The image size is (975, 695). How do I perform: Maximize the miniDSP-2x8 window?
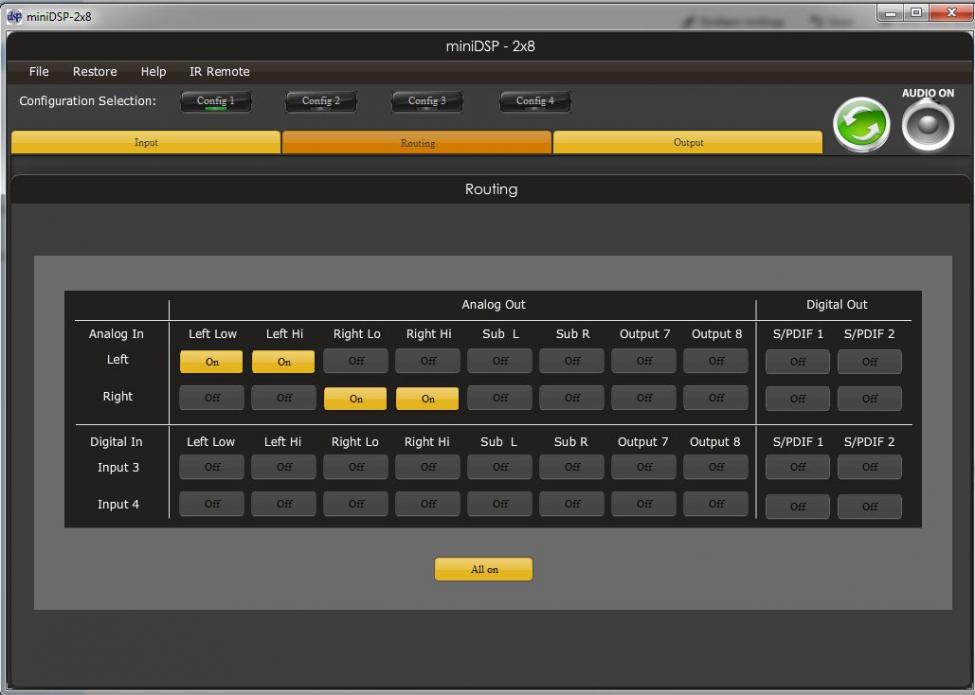pos(916,12)
